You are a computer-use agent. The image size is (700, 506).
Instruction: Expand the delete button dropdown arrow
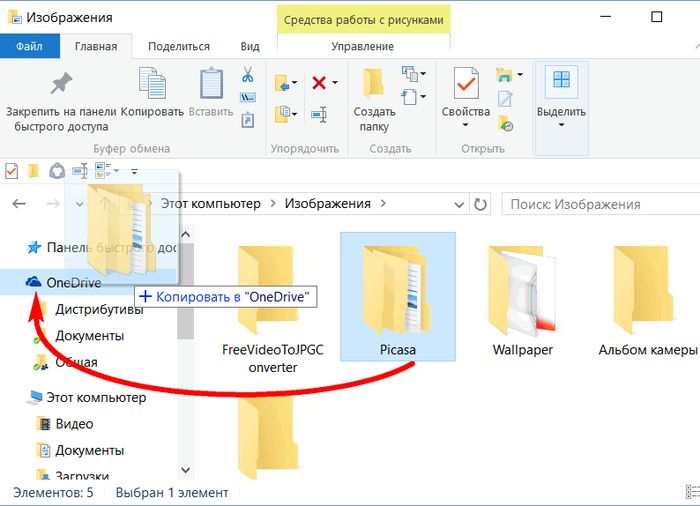335,83
